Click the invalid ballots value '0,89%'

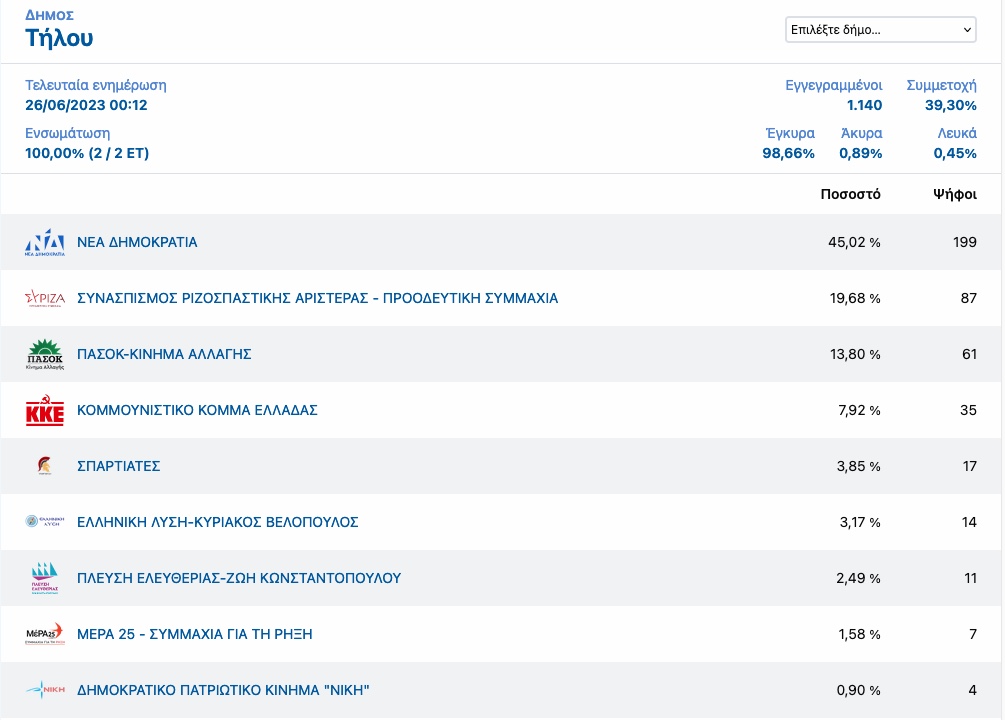(x=861, y=153)
